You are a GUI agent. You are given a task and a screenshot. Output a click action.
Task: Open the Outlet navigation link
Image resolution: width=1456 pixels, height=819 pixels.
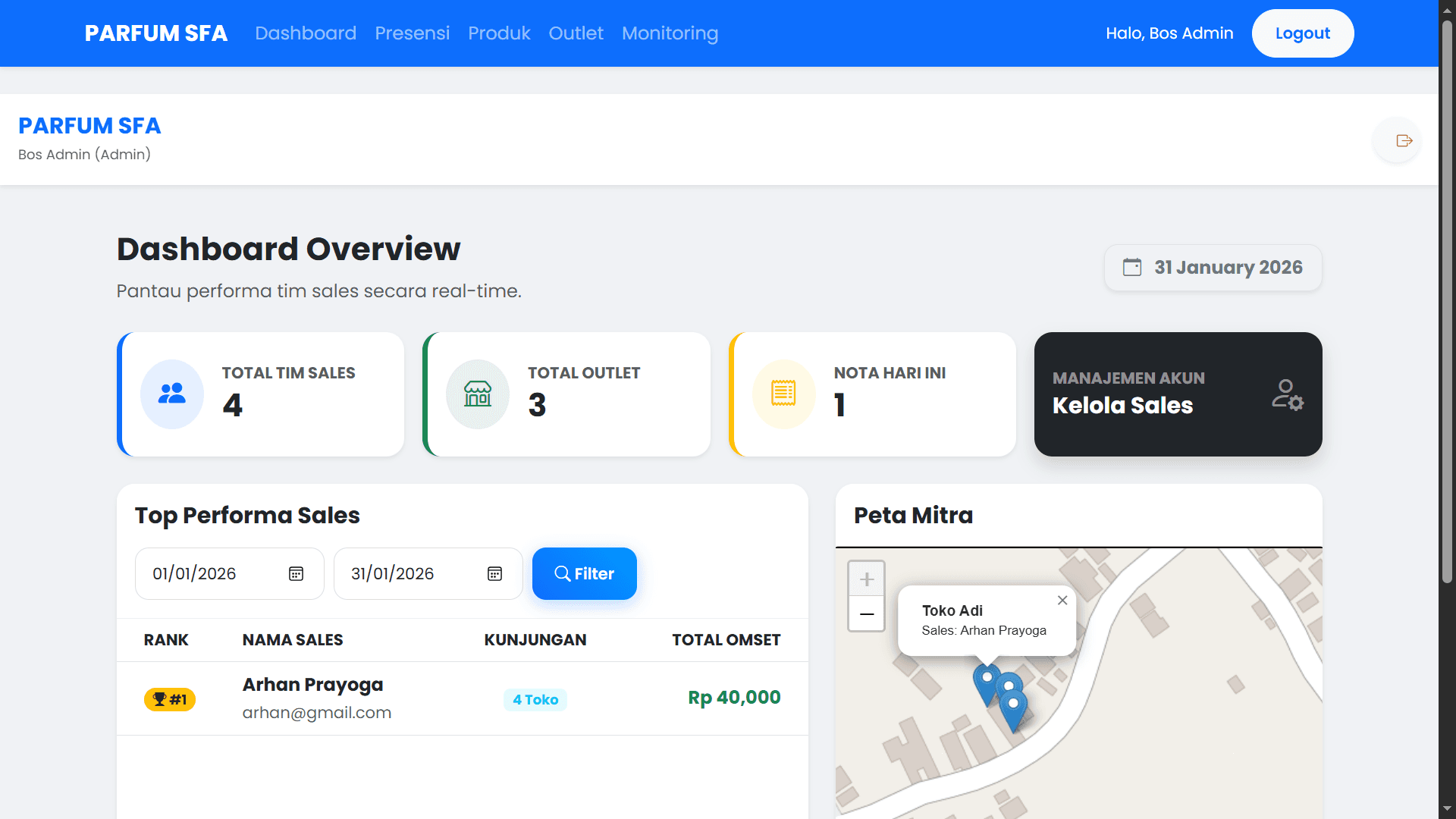576,33
